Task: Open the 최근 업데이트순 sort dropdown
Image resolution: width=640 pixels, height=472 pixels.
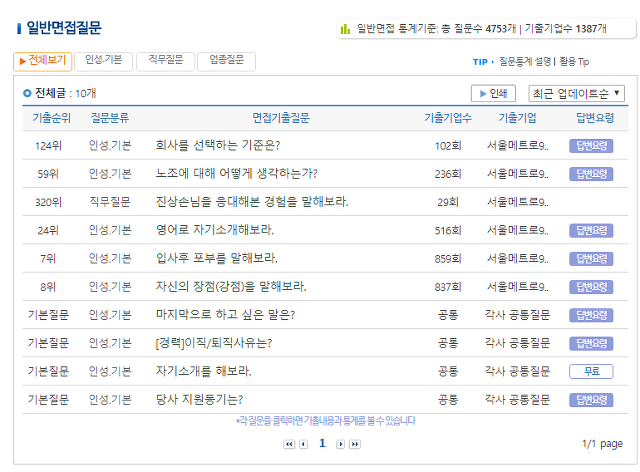Action: click(576, 94)
